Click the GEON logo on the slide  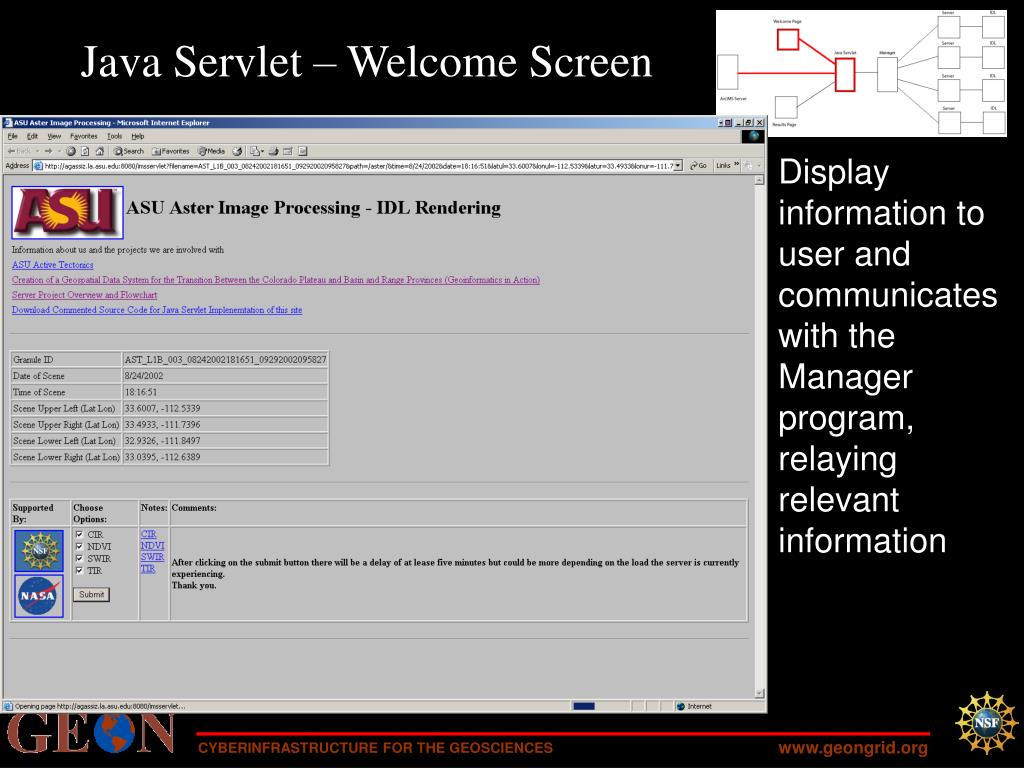90,733
